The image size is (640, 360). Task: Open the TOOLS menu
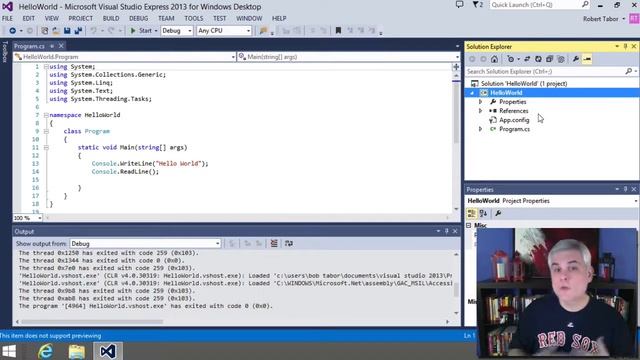[x=193, y=18]
